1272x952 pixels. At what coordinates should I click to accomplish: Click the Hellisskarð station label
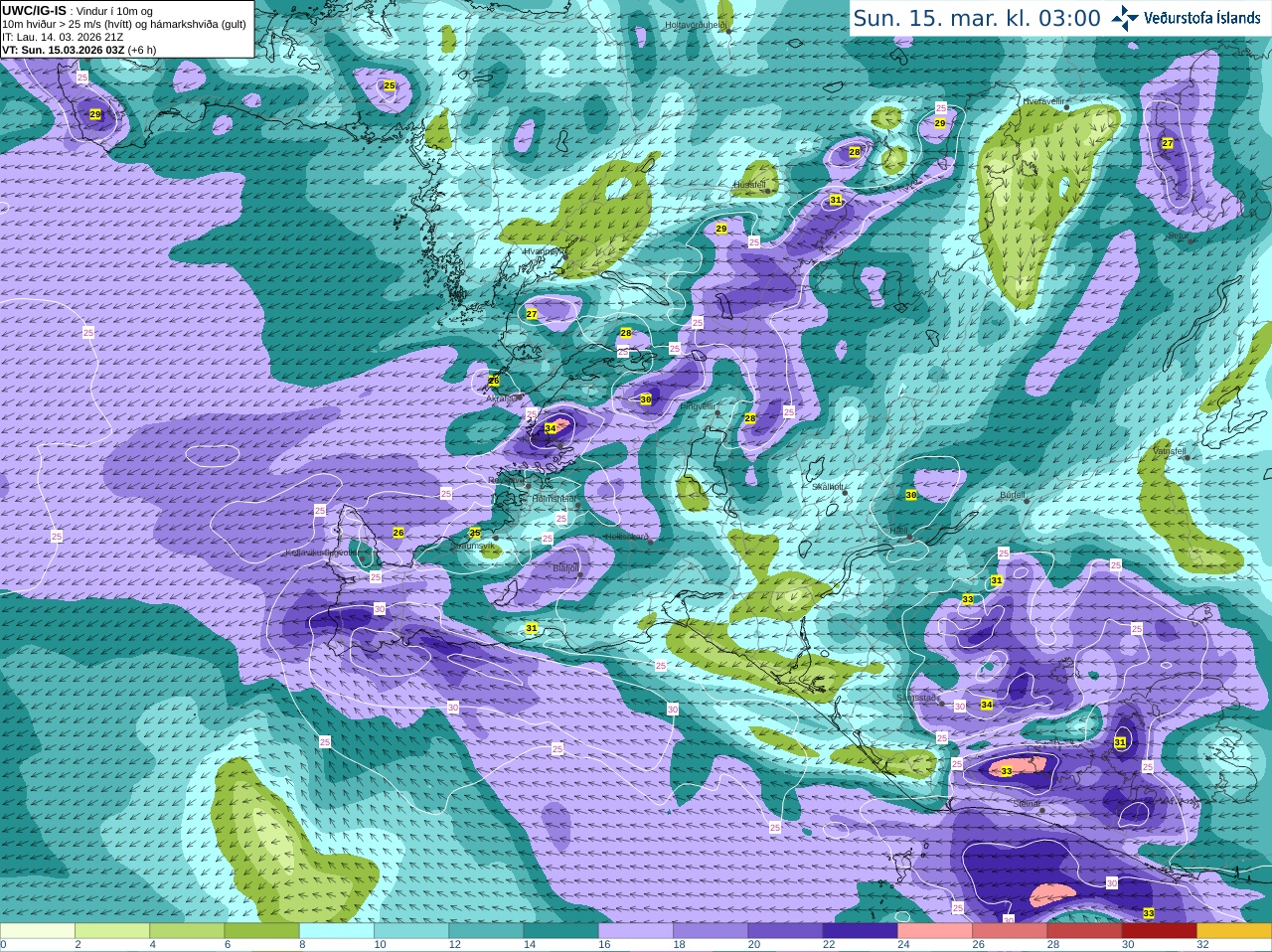[x=627, y=537]
